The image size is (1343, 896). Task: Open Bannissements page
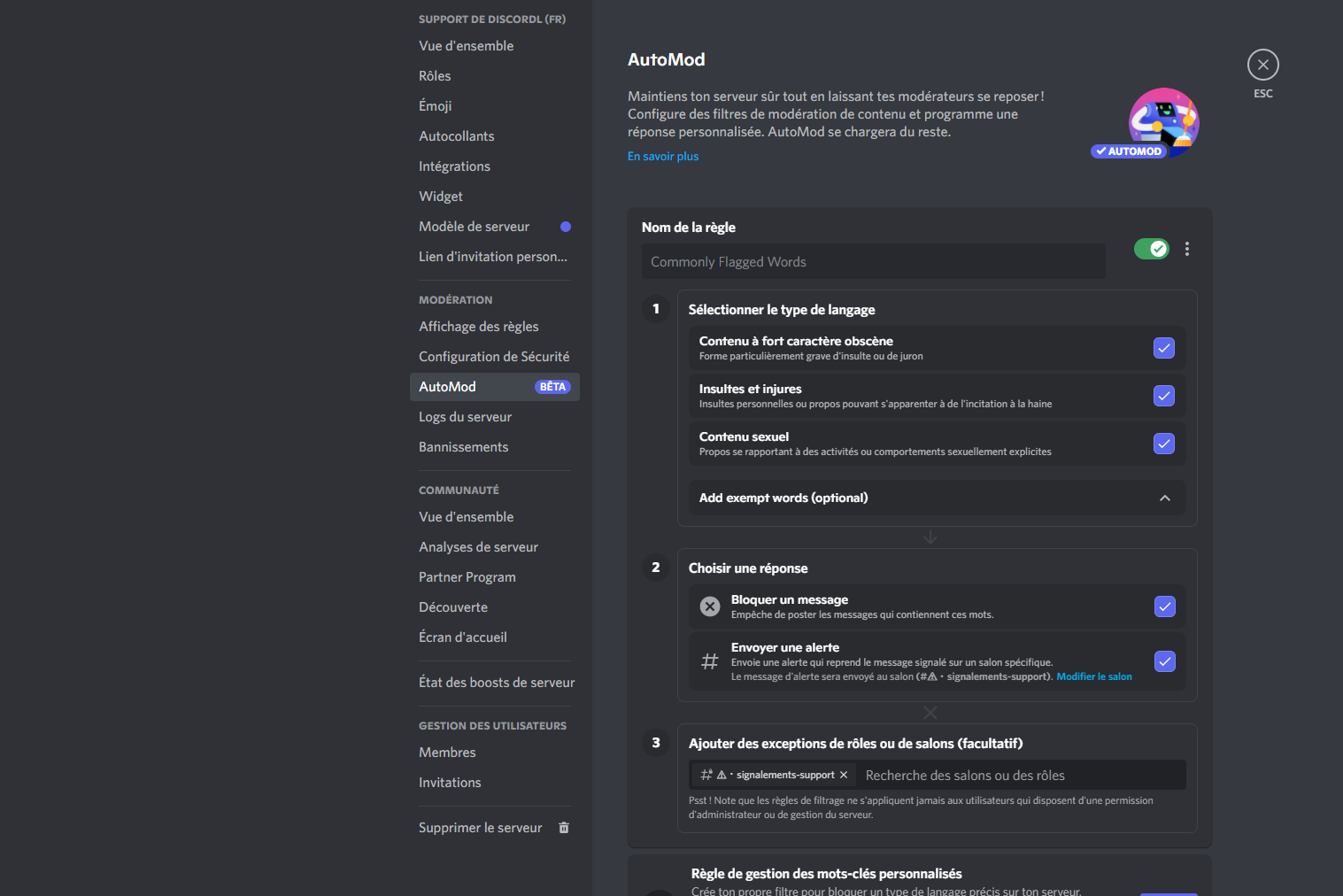tap(494, 447)
